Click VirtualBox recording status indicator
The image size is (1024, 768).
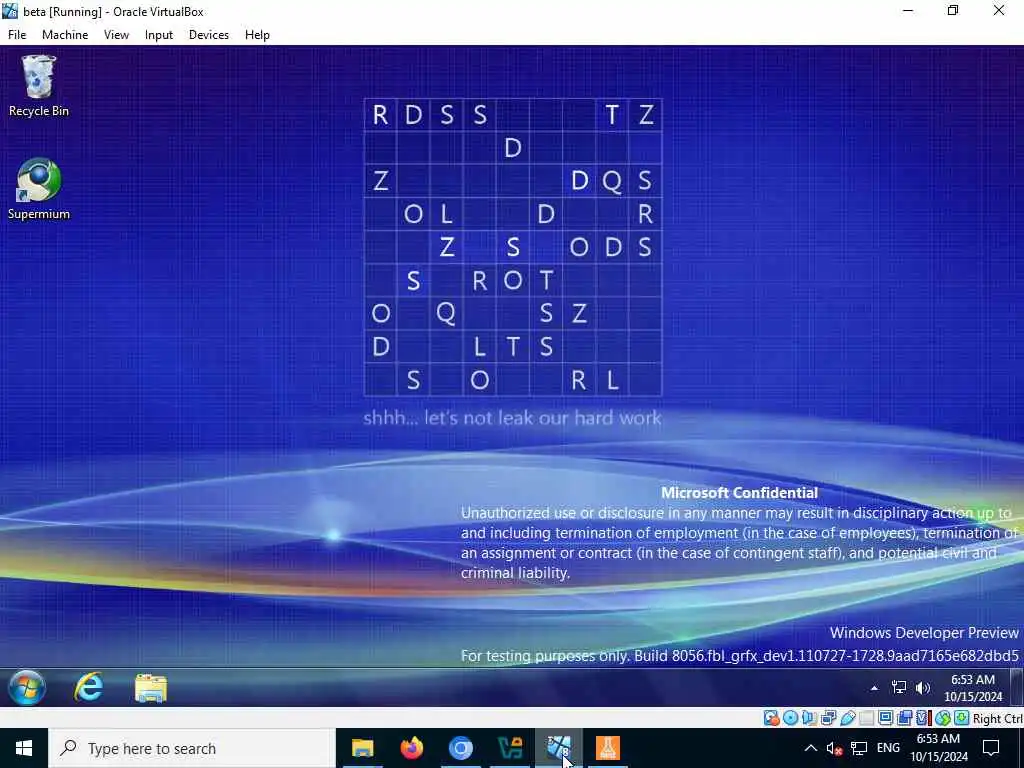point(904,718)
